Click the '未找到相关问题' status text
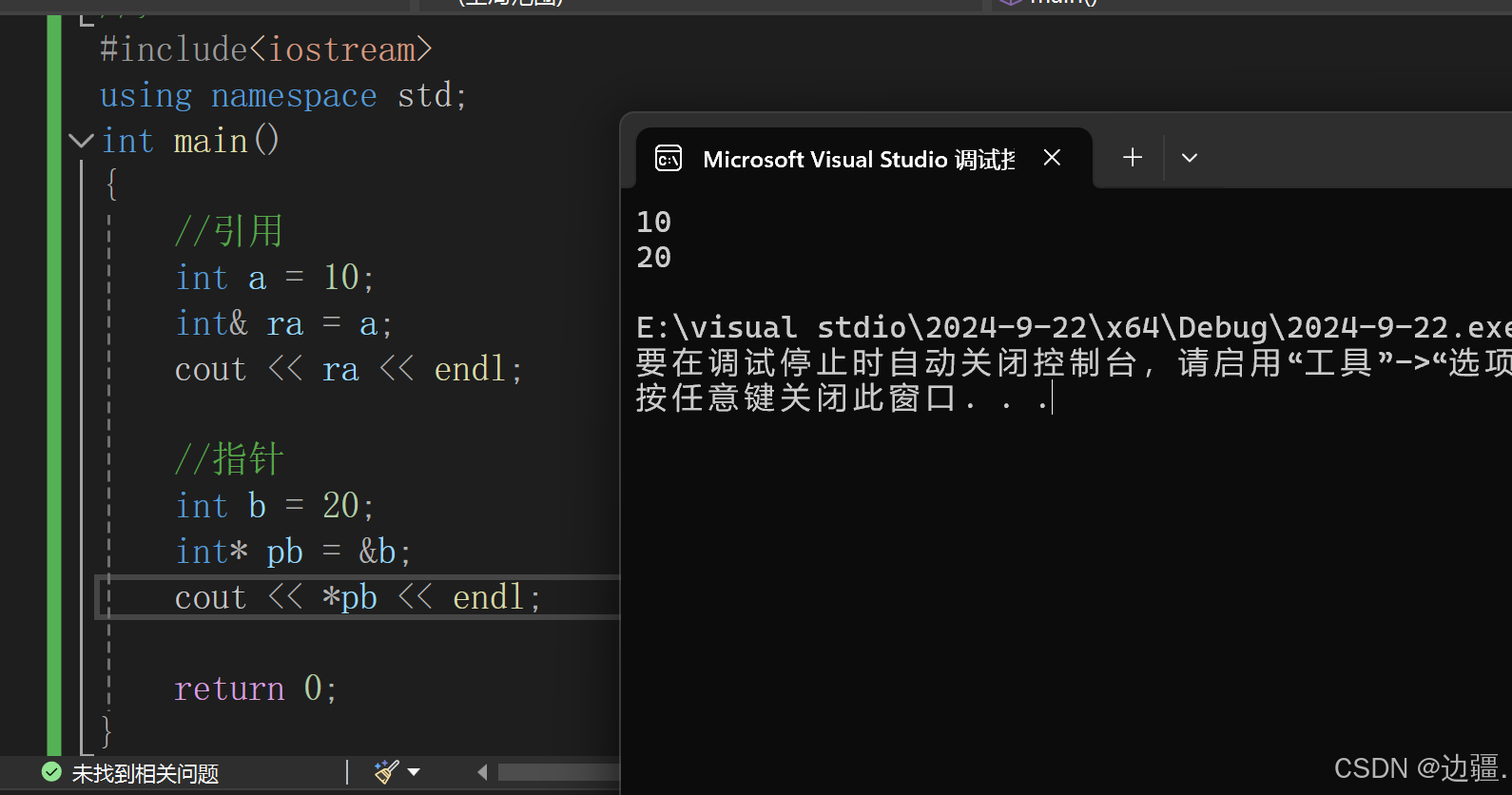Screen dimensions: 1512x795 pyautogui.click(x=145, y=774)
